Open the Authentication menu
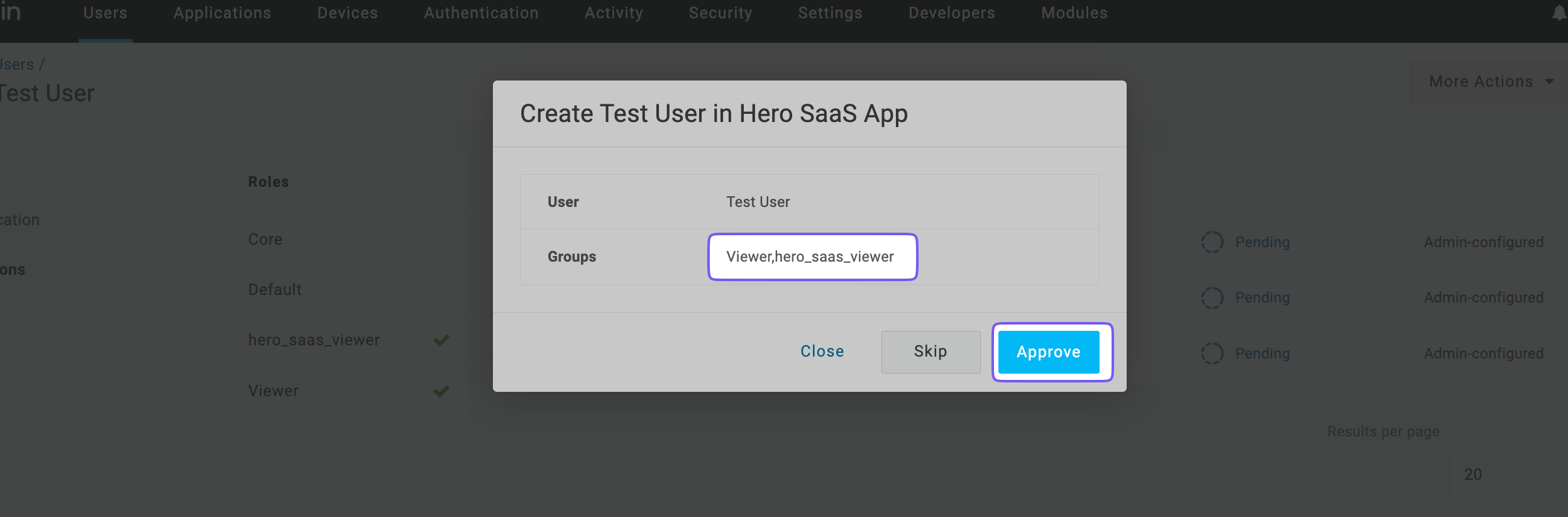Image resolution: width=1568 pixels, height=517 pixels. coord(481,13)
